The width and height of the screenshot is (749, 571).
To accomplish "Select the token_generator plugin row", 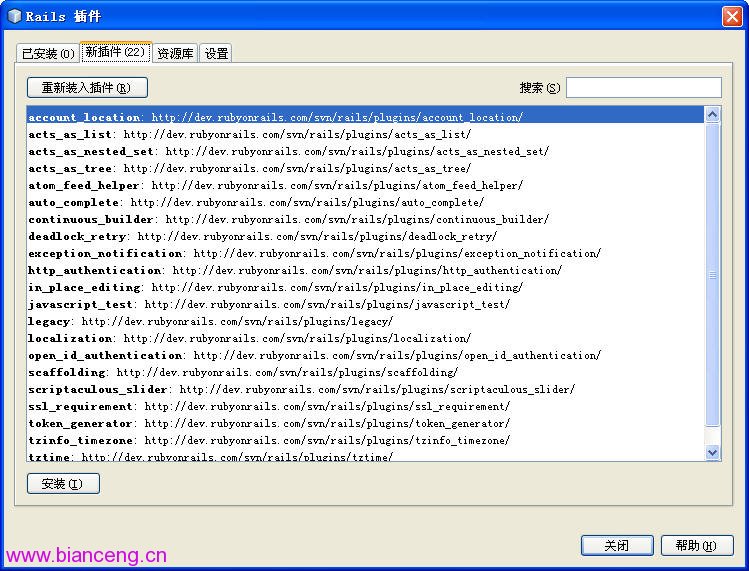I will point(365,423).
